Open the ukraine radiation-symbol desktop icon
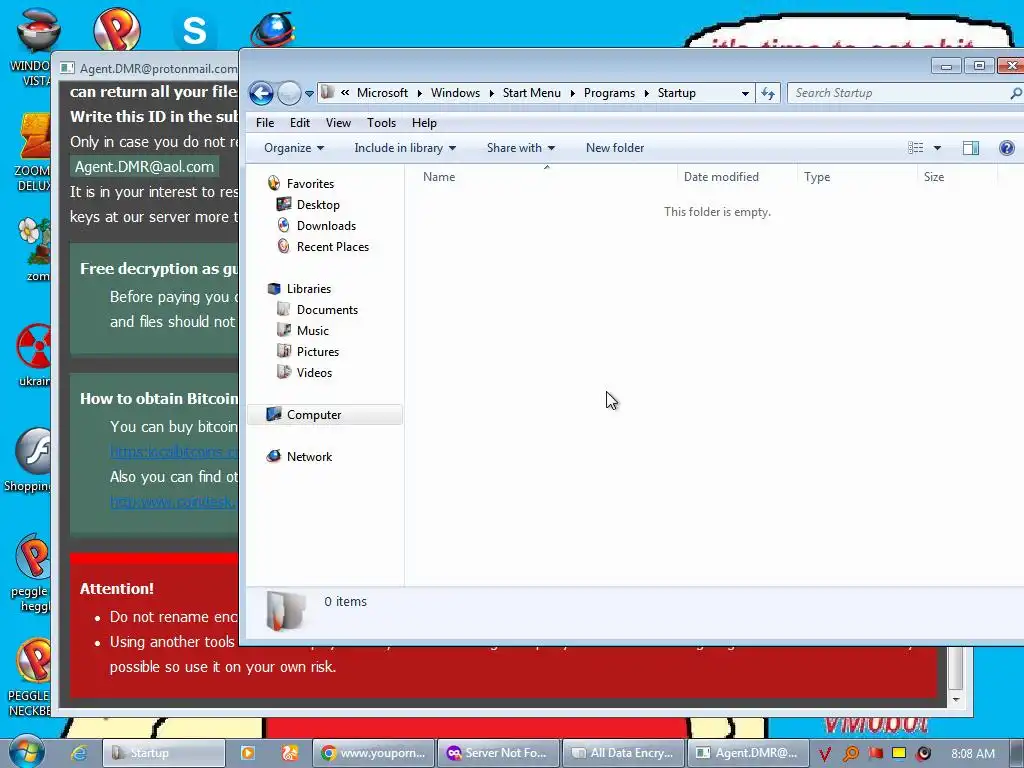 point(33,353)
